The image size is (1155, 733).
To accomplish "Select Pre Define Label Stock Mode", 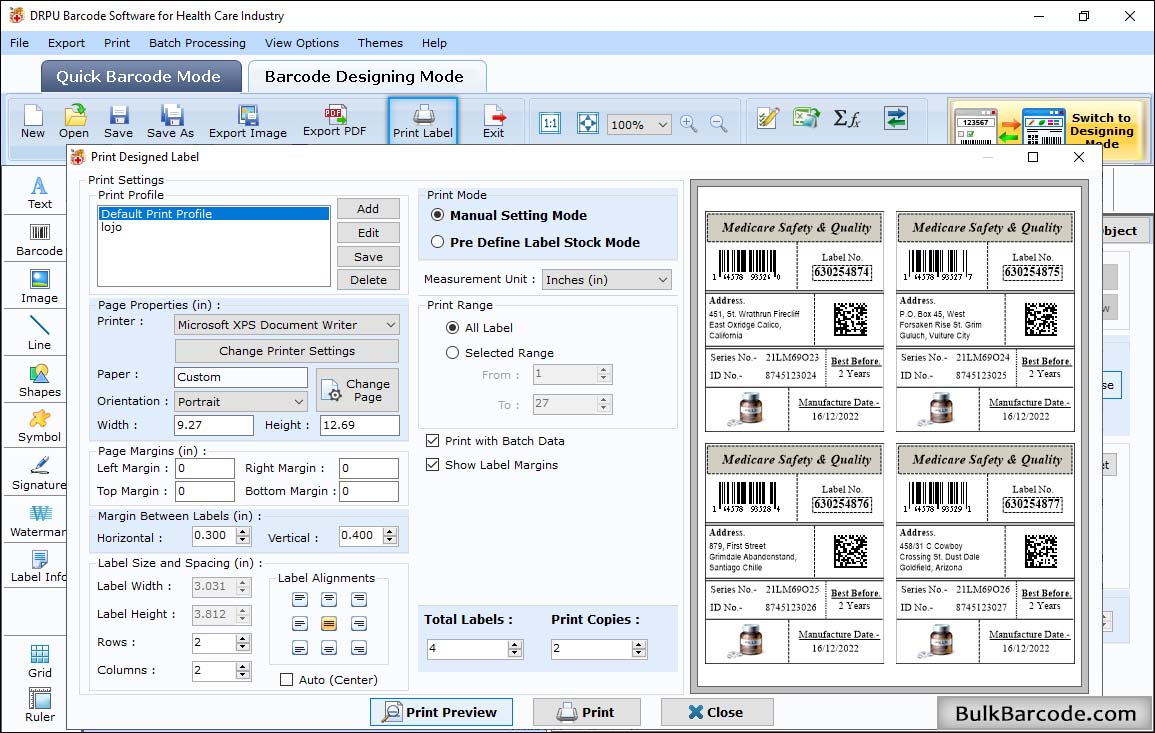I will point(438,242).
